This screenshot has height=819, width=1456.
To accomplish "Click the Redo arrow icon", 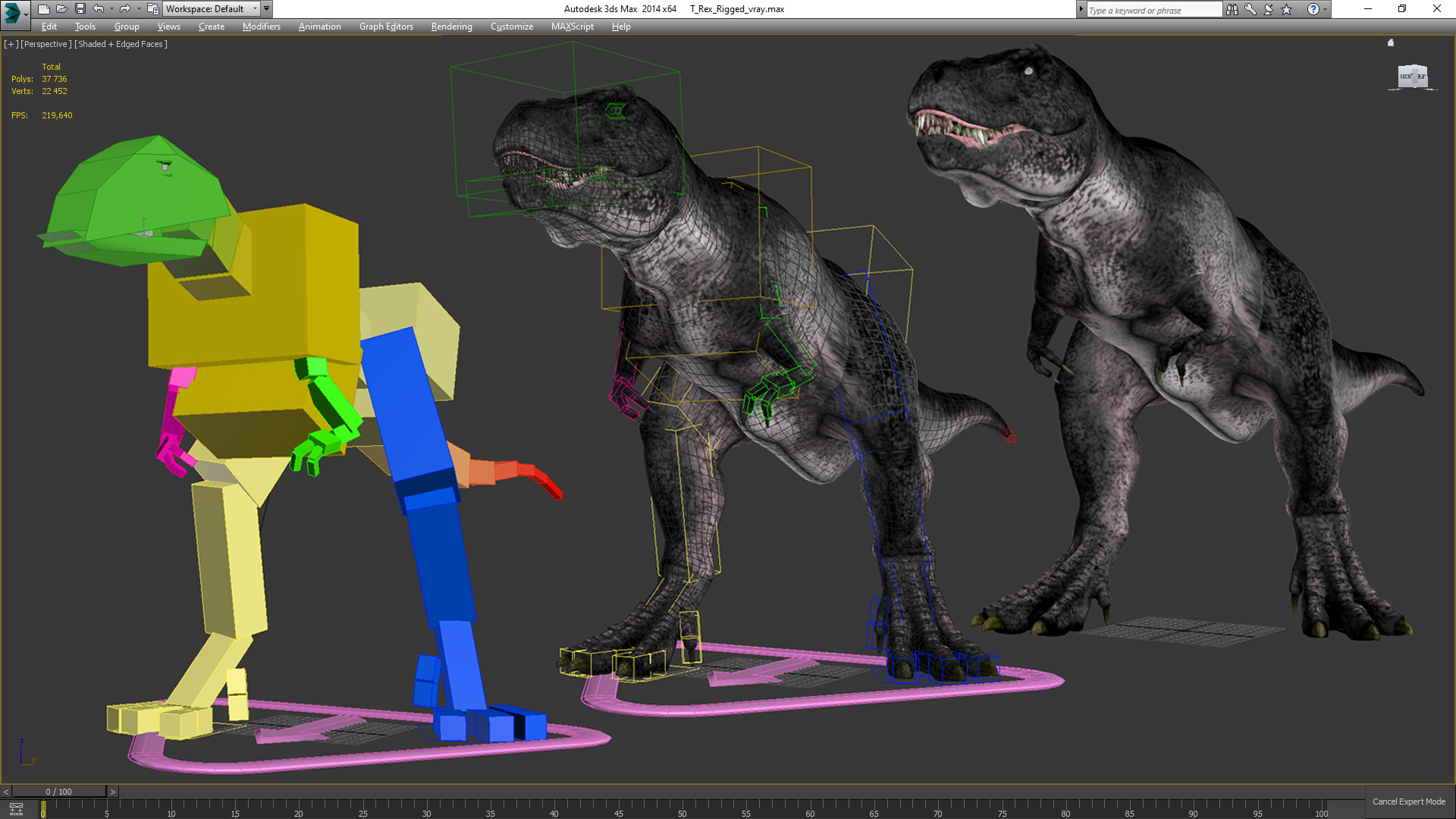I will 125,9.
